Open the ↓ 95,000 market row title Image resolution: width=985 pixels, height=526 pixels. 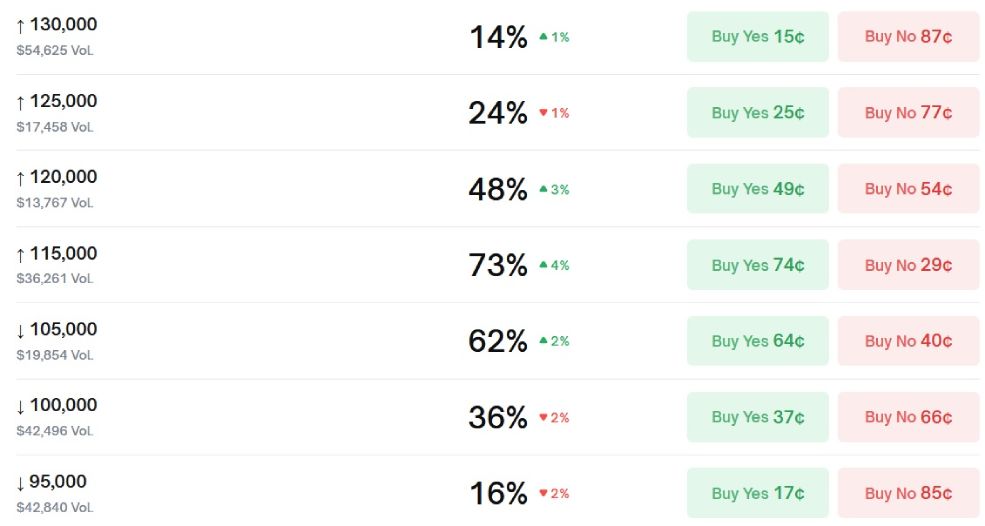pyautogui.click(x=52, y=481)
